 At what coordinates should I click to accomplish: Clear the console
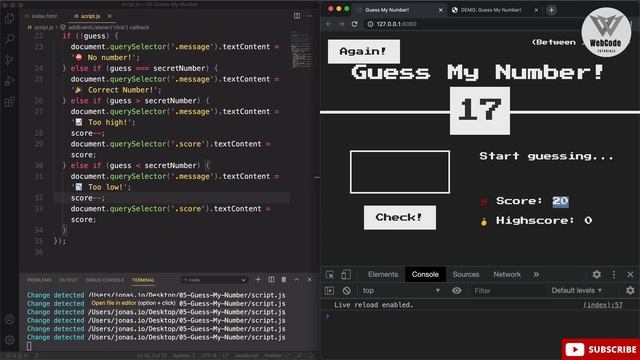[x=347, y=291]
